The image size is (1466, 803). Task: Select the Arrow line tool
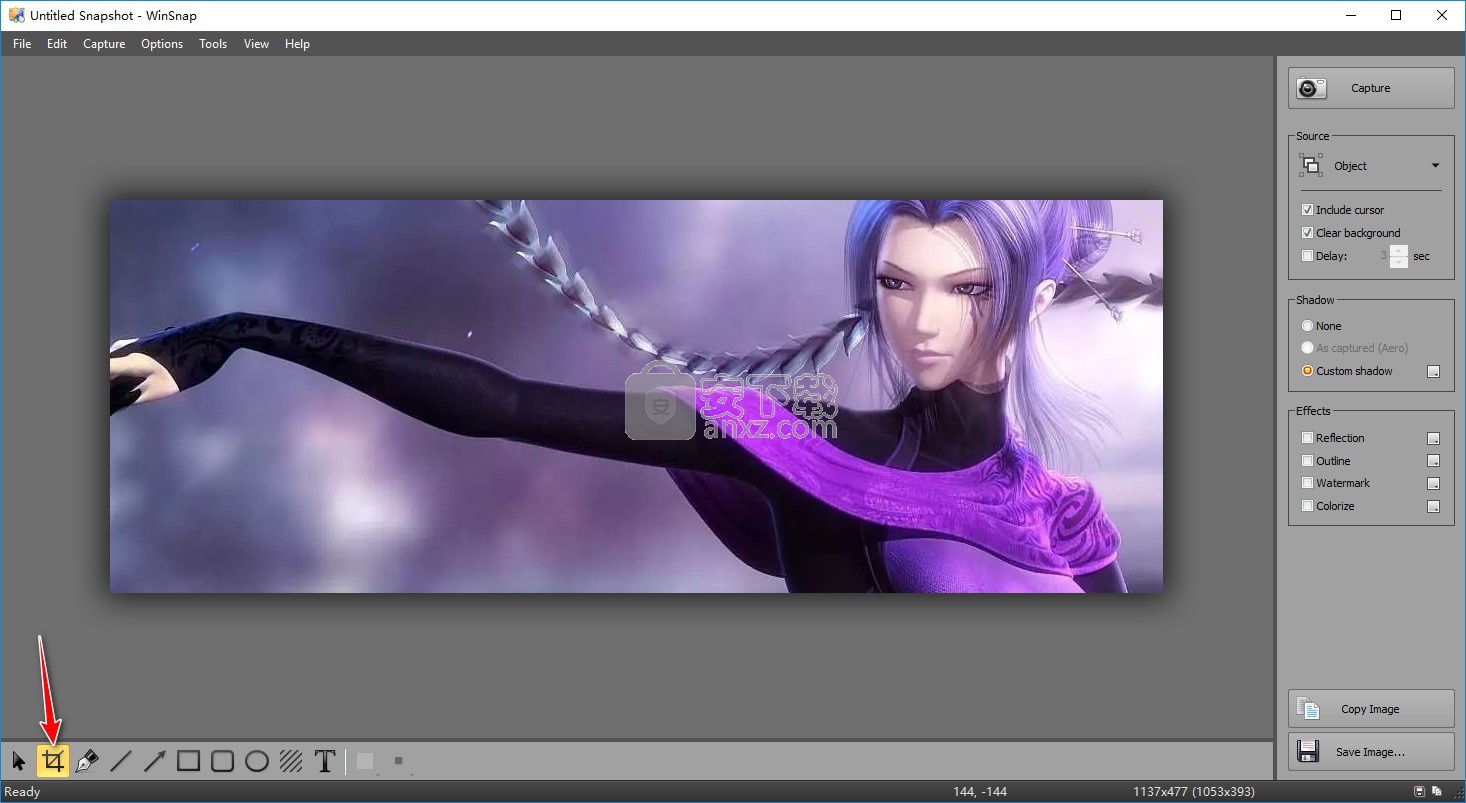[155, 762]
